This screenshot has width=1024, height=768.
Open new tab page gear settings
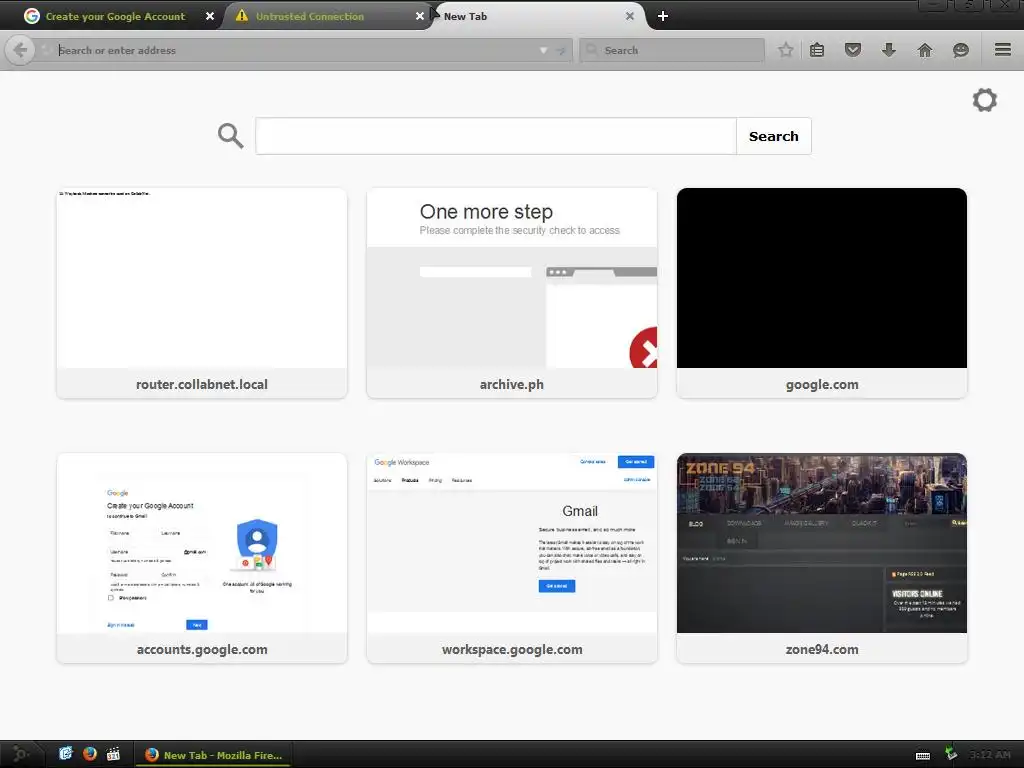tap(985, 100)
